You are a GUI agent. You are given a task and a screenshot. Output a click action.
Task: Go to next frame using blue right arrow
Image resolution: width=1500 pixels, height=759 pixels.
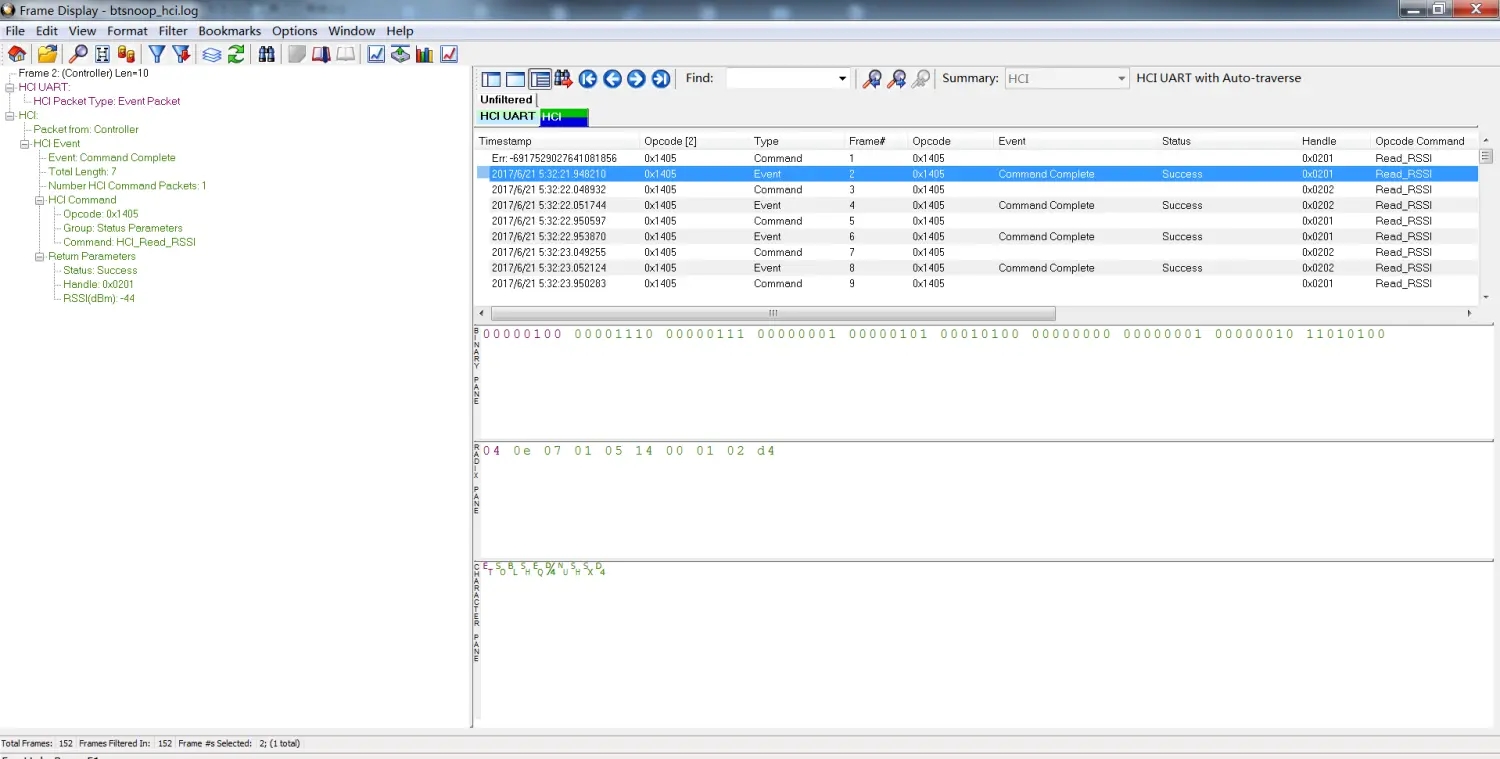636,79
